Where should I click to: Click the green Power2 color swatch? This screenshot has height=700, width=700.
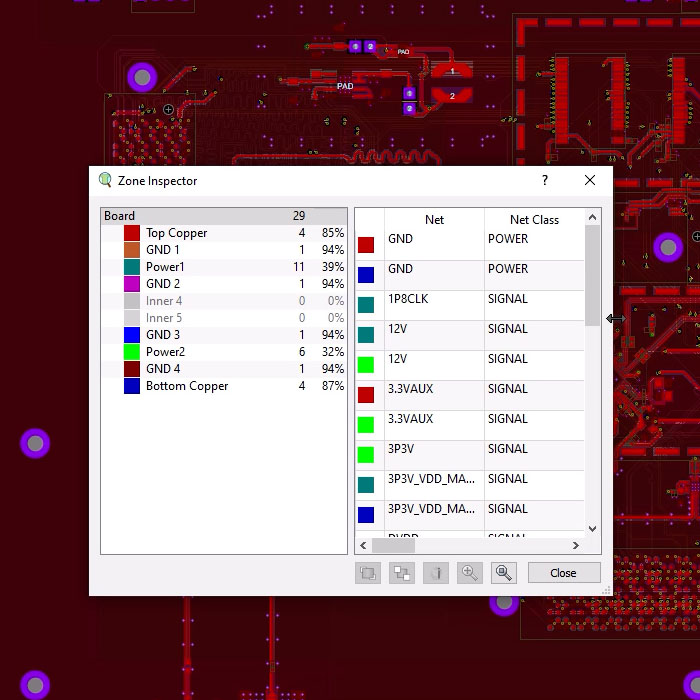pos(132,352)
